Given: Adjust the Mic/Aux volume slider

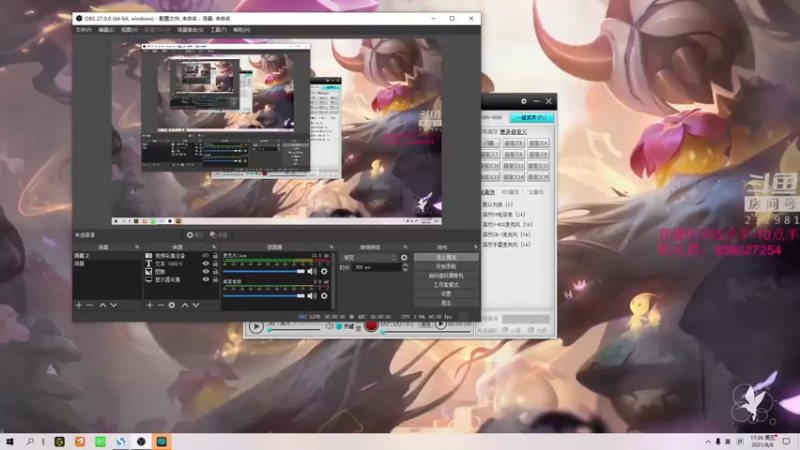Looking at the screenshot, I should click(264, 271).
